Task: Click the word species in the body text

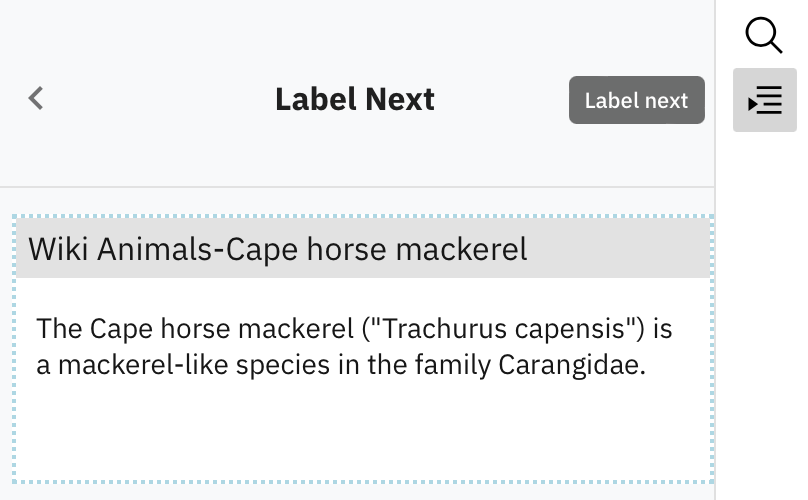Action: 282,365
